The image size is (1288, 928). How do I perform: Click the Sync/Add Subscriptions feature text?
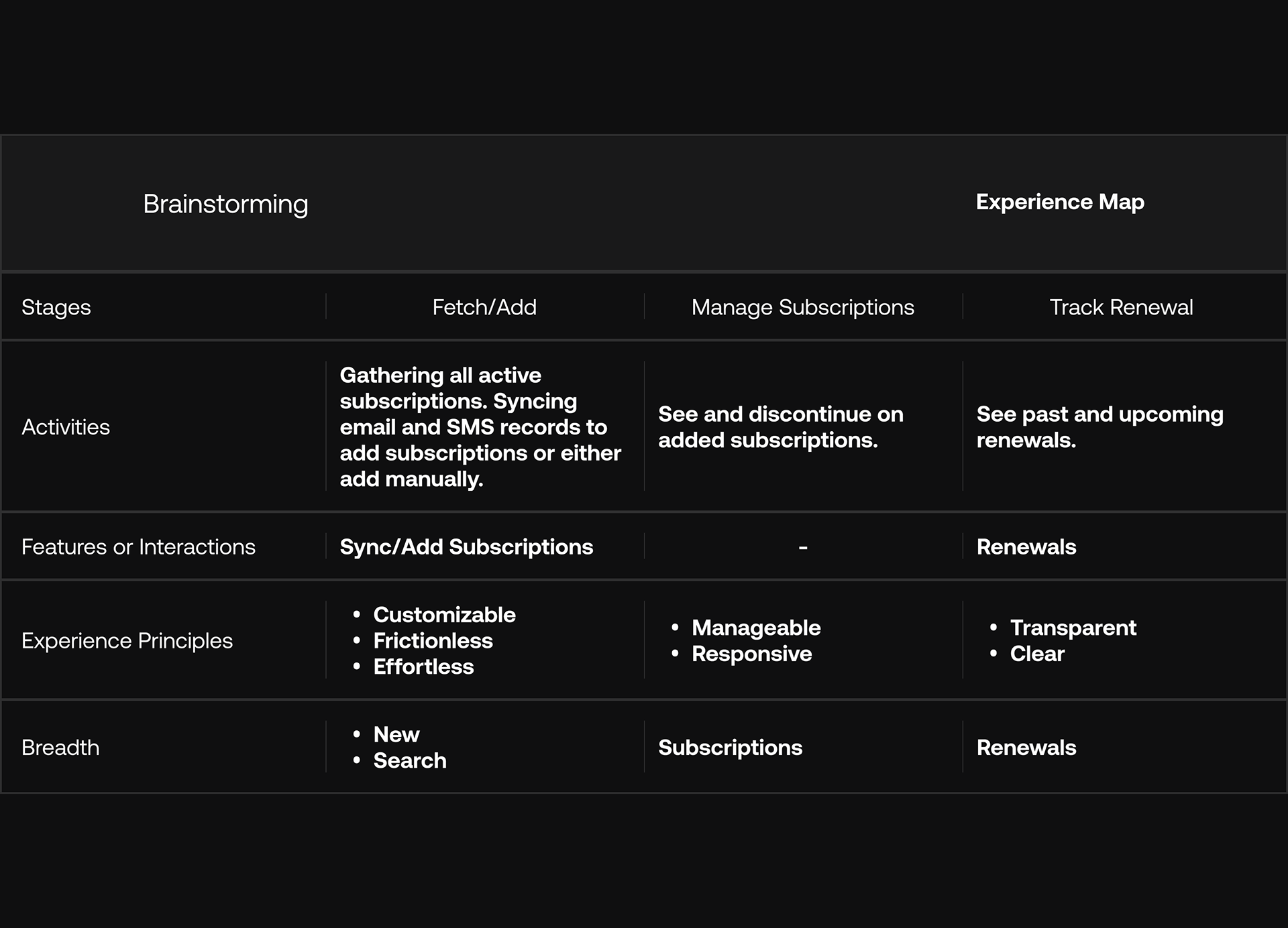pyautogui.click(x=466, y=547)
